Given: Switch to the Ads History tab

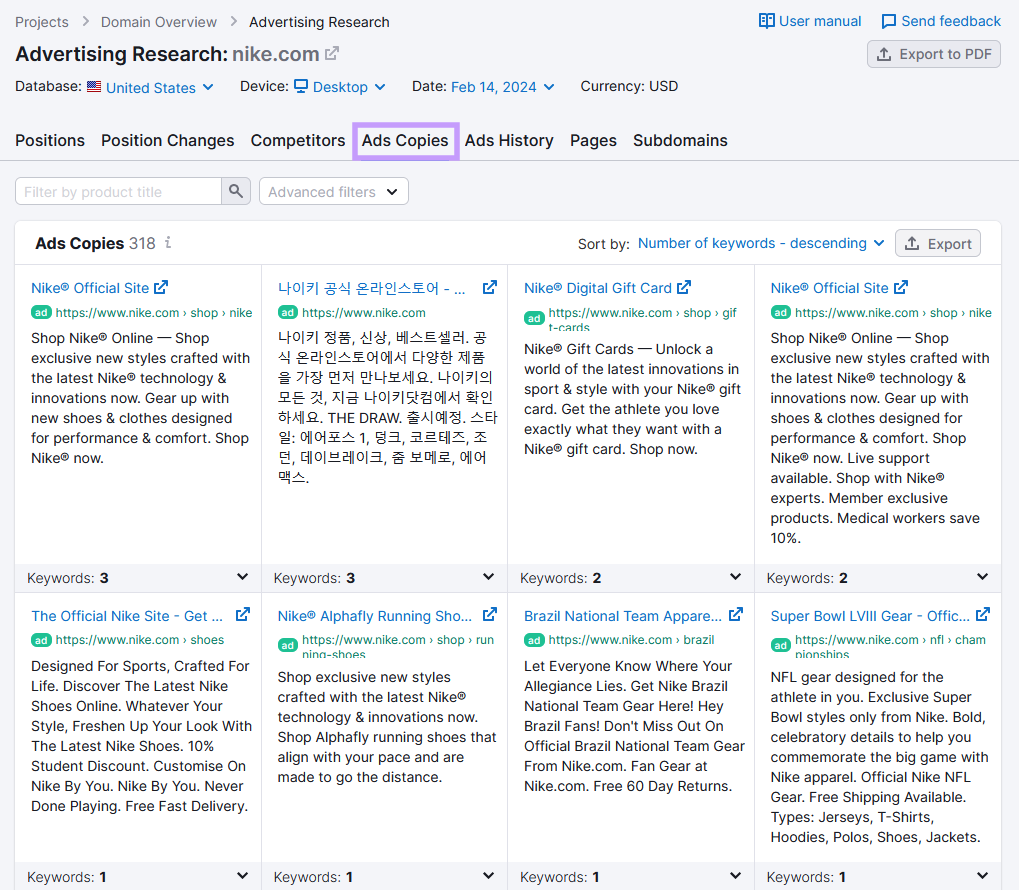Looking at the screenshot, I should [509, 140].
